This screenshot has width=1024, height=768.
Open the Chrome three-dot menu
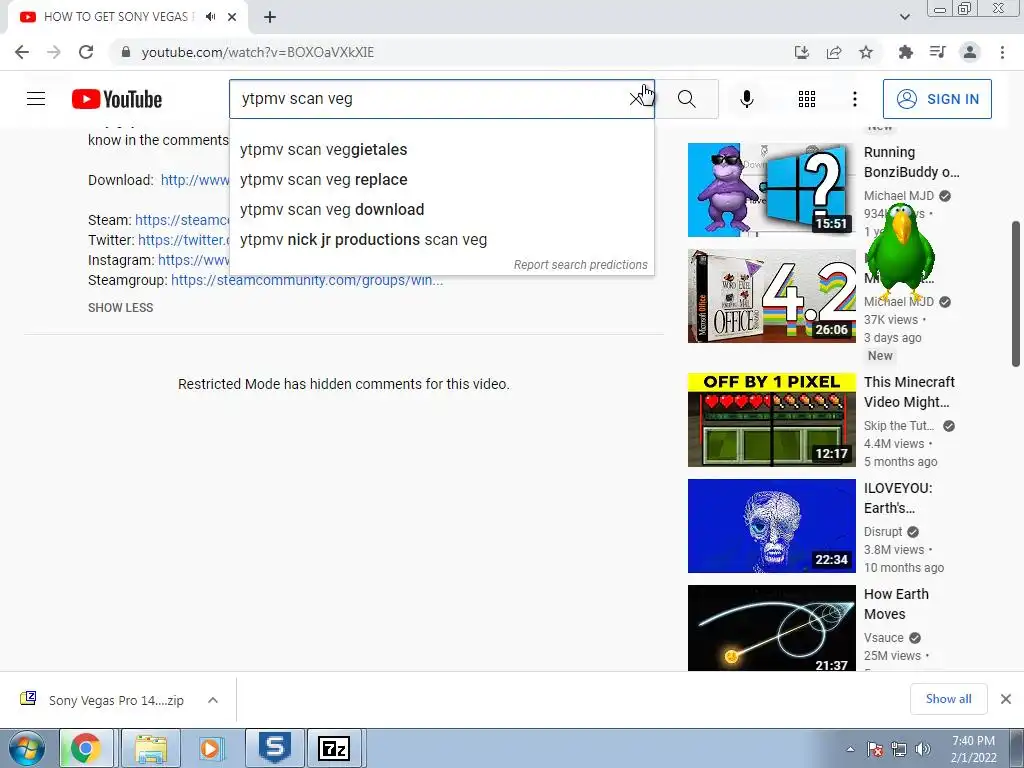pos(1002,52)
